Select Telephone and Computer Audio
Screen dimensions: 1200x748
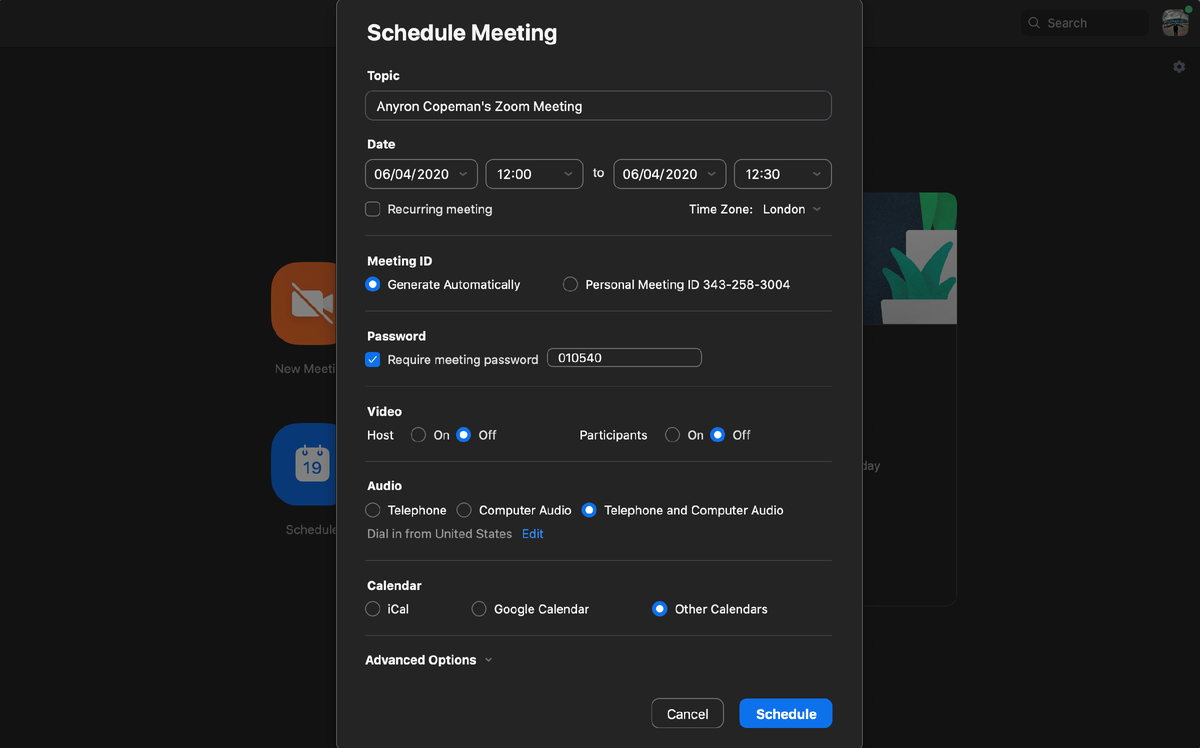tap(589, 510)
